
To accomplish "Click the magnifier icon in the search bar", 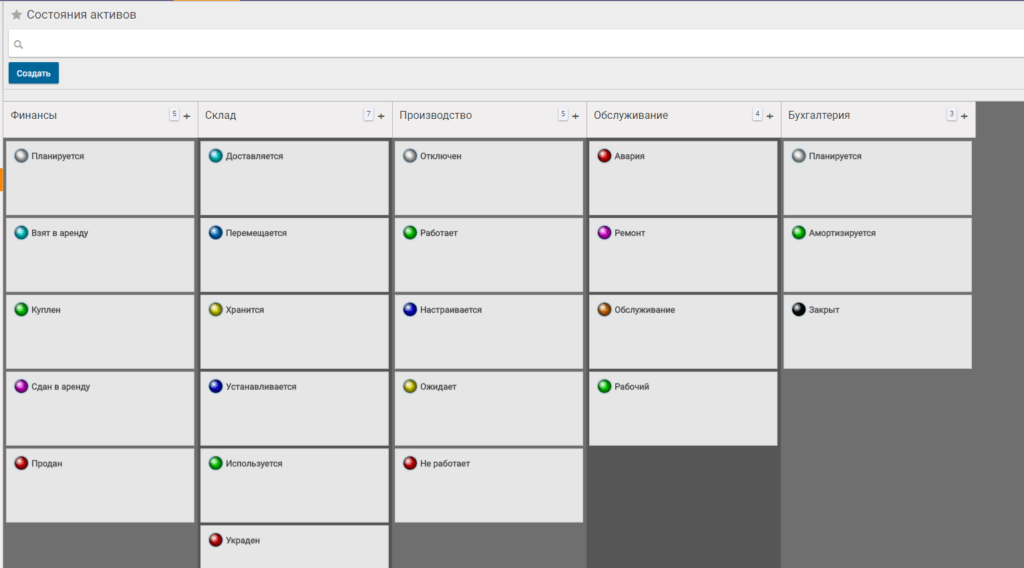I will pos(18,44).
